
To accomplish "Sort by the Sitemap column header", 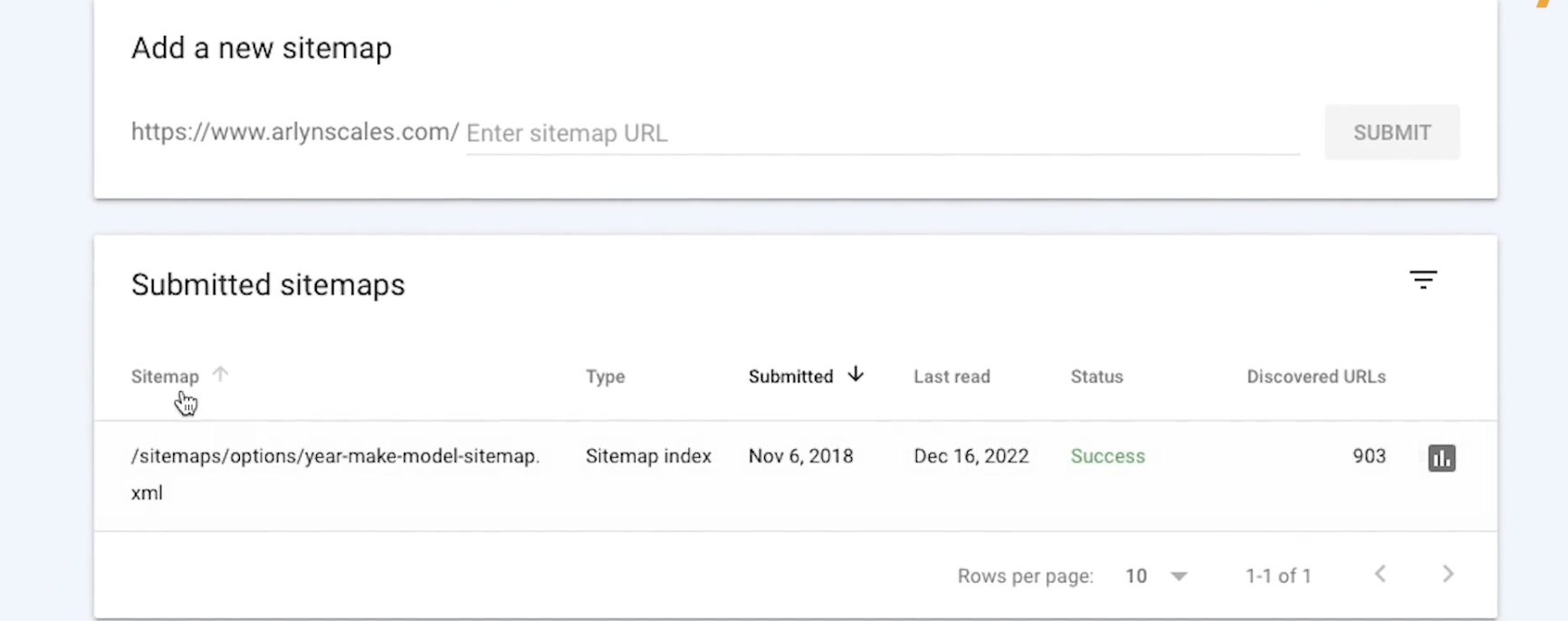I will [x=165, y=377].
